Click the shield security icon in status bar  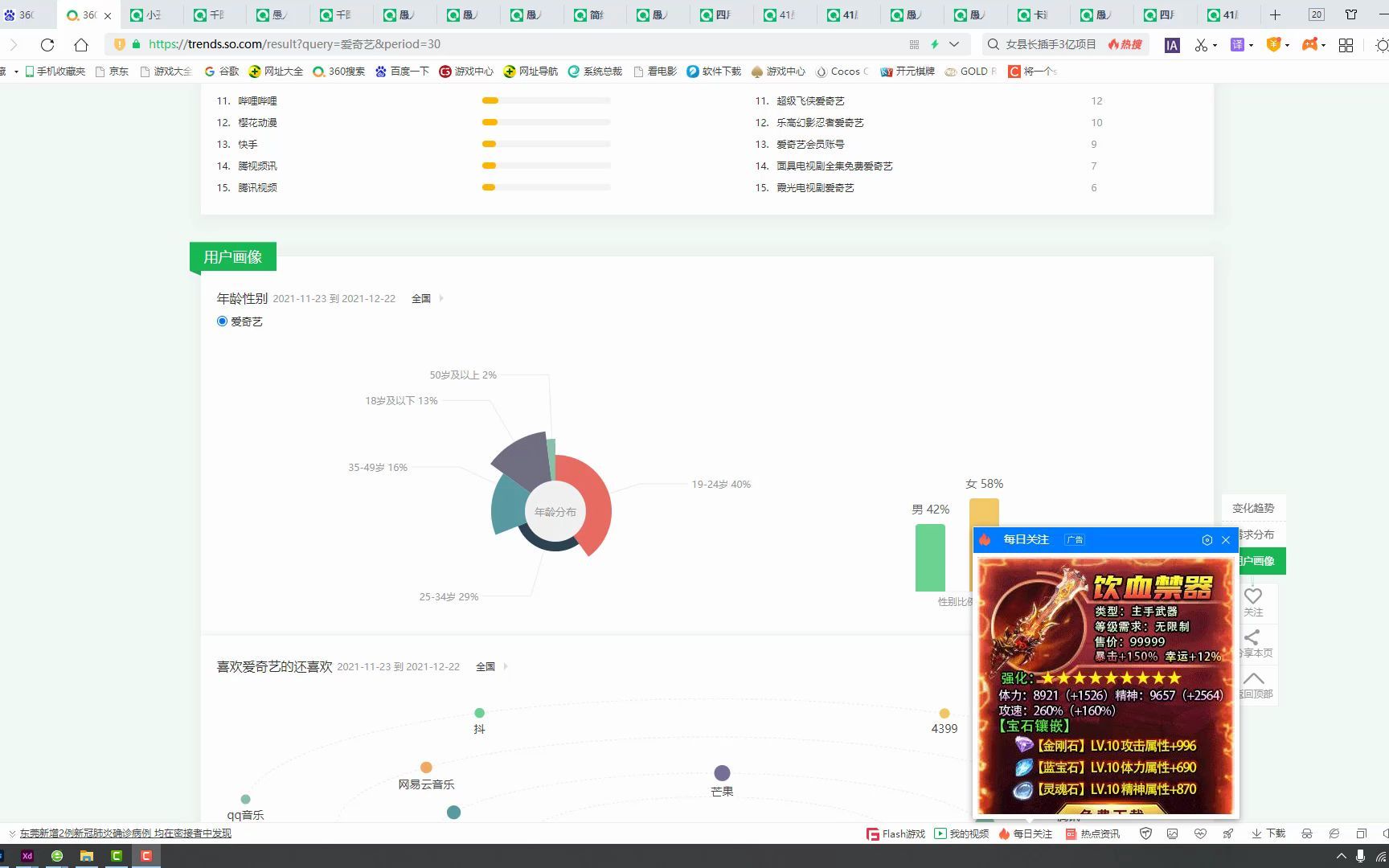coord(1145,834)
